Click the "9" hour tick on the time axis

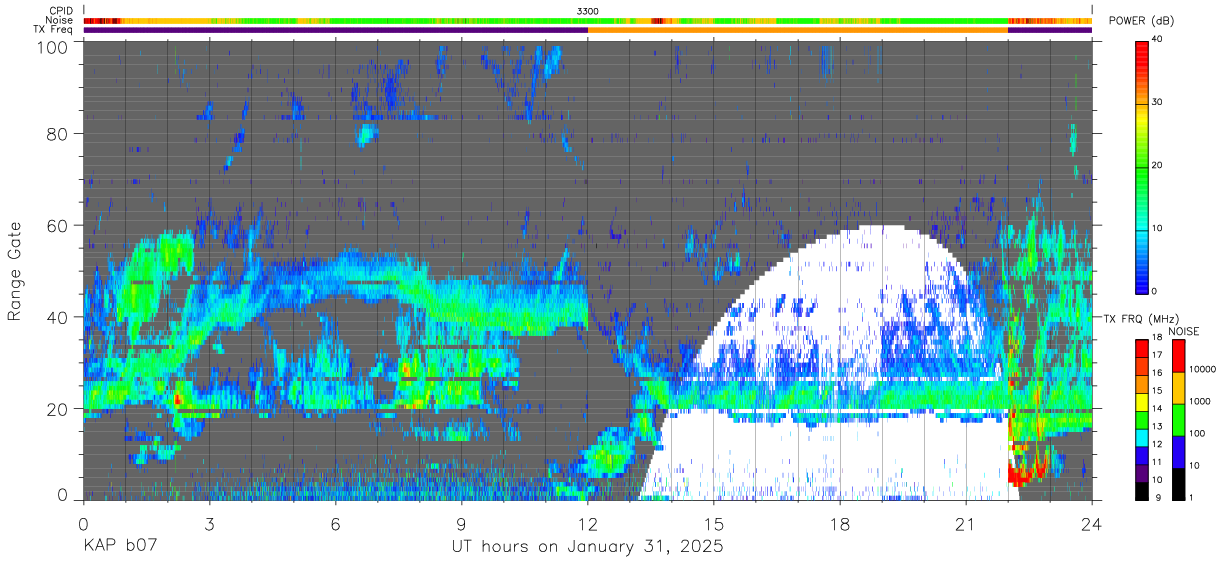[462, 523]
